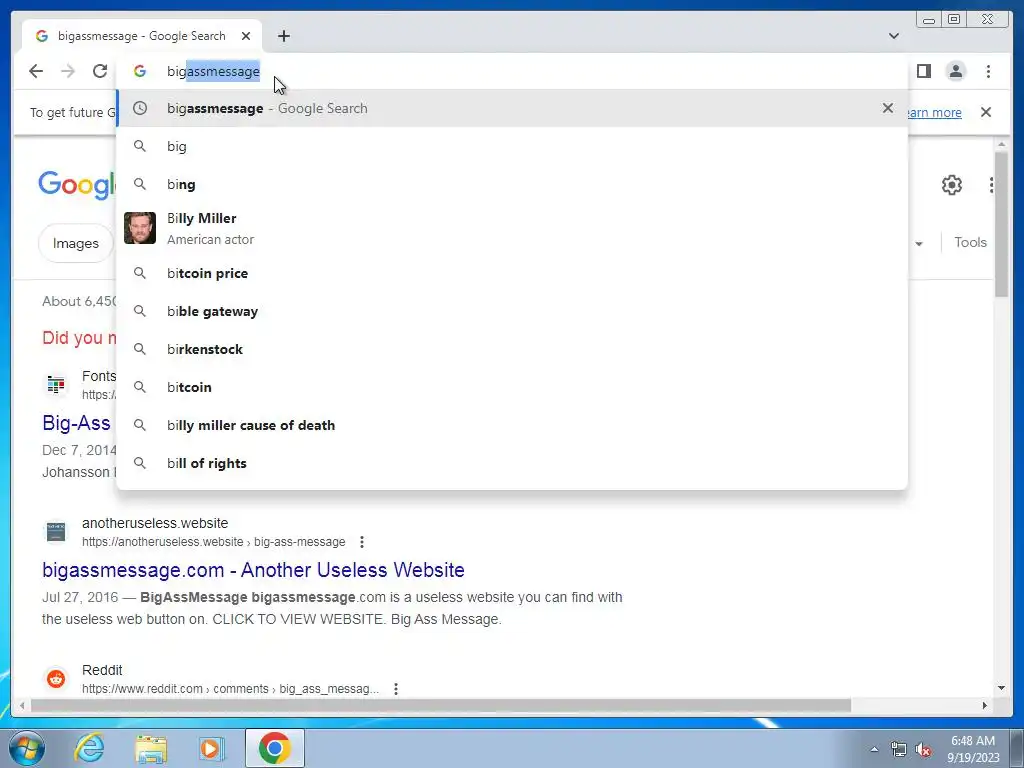
Task: Open the 'Big-Ass' result title link
Action: click(x=76, y=423)
